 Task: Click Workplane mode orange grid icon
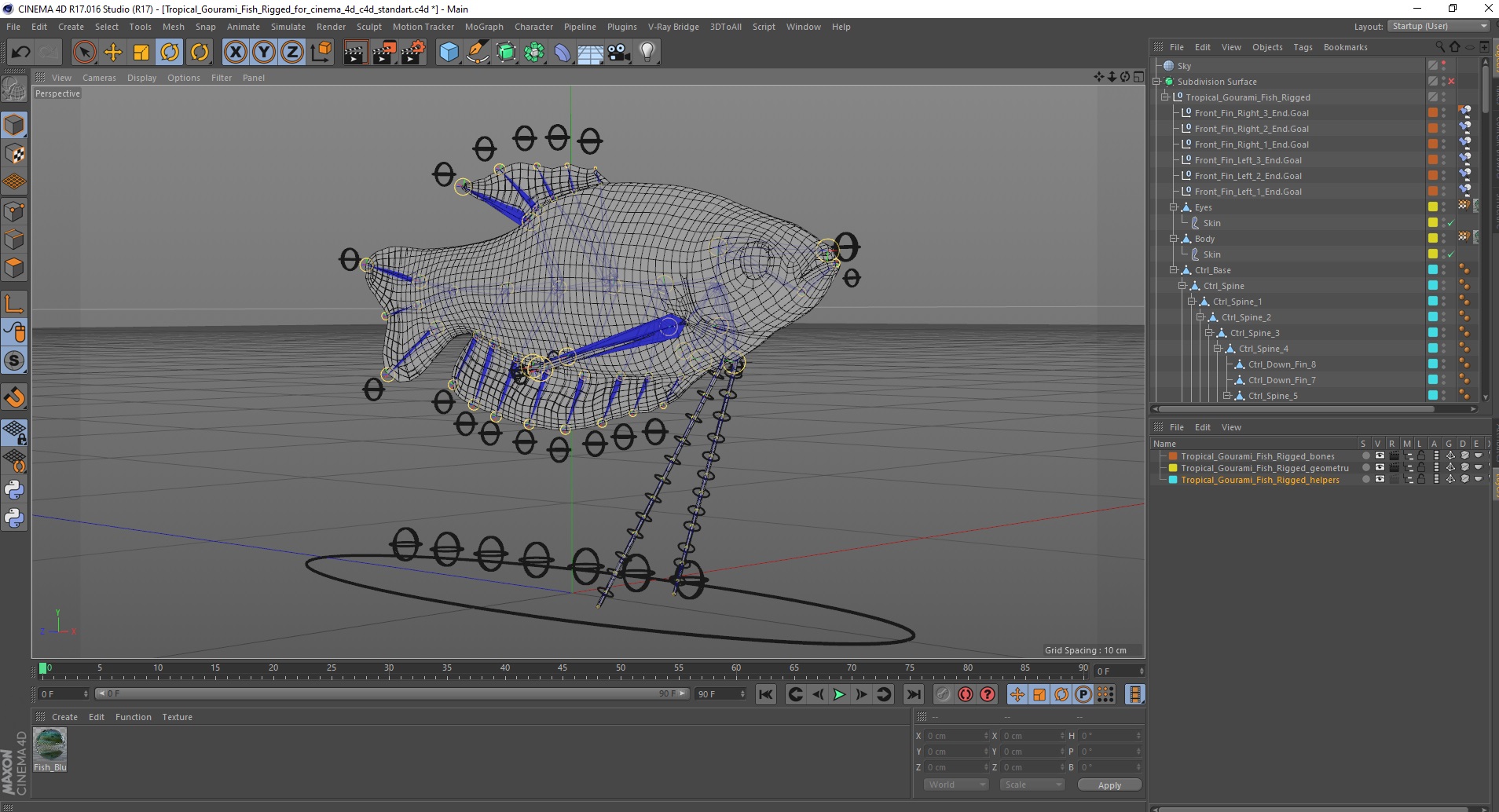[x=14, y=182]
